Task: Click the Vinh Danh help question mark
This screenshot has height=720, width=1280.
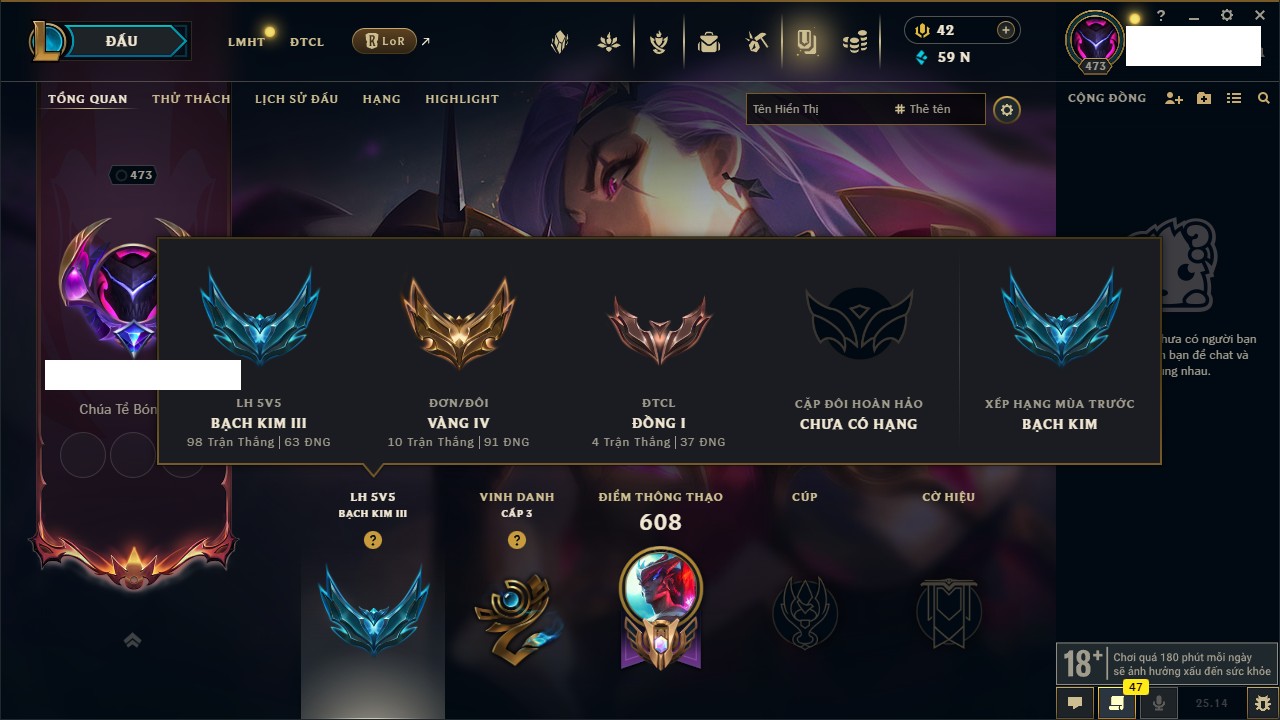Action: pos(517,540)
